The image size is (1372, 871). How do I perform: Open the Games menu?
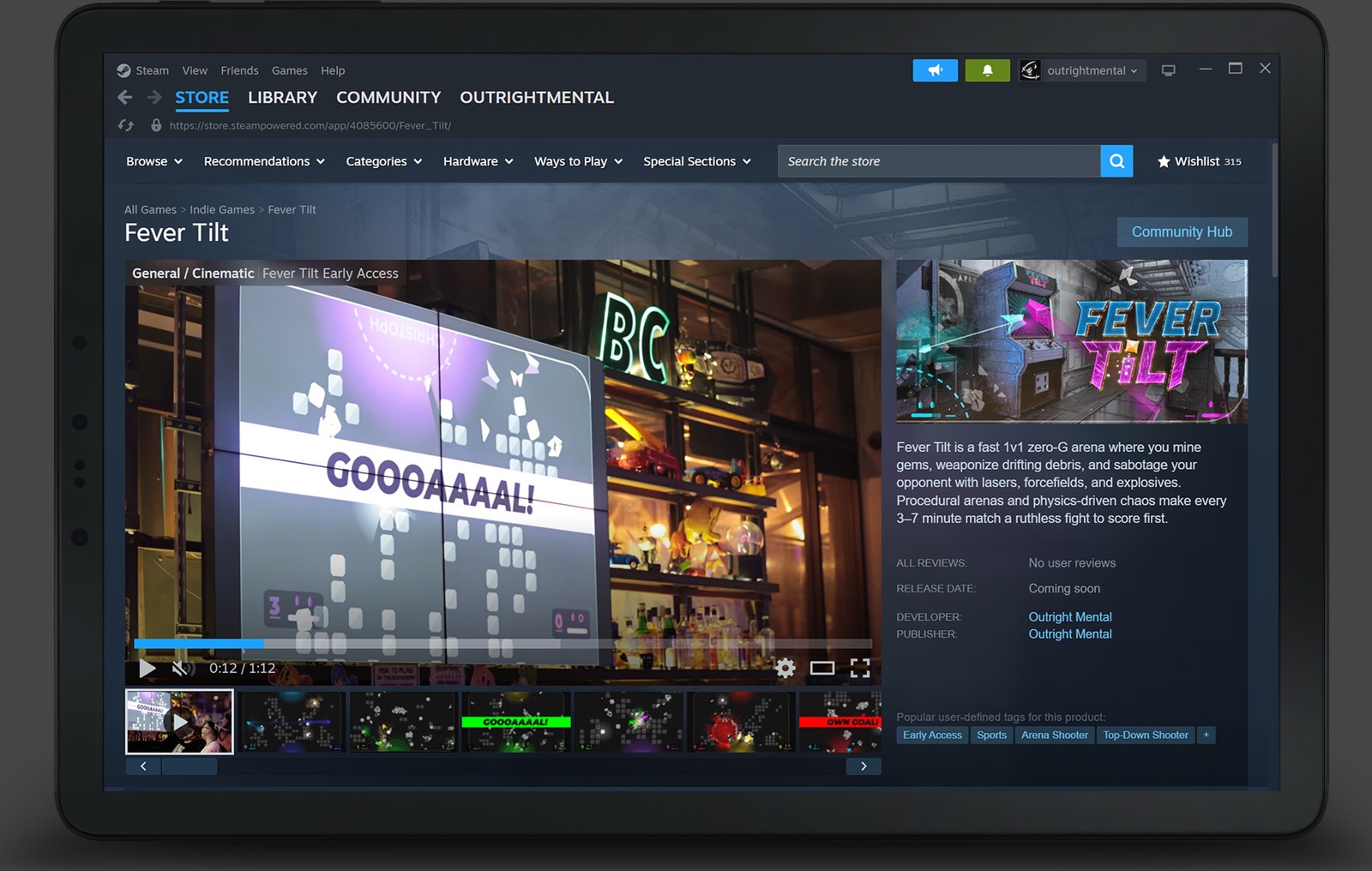(x=290, y=70)
